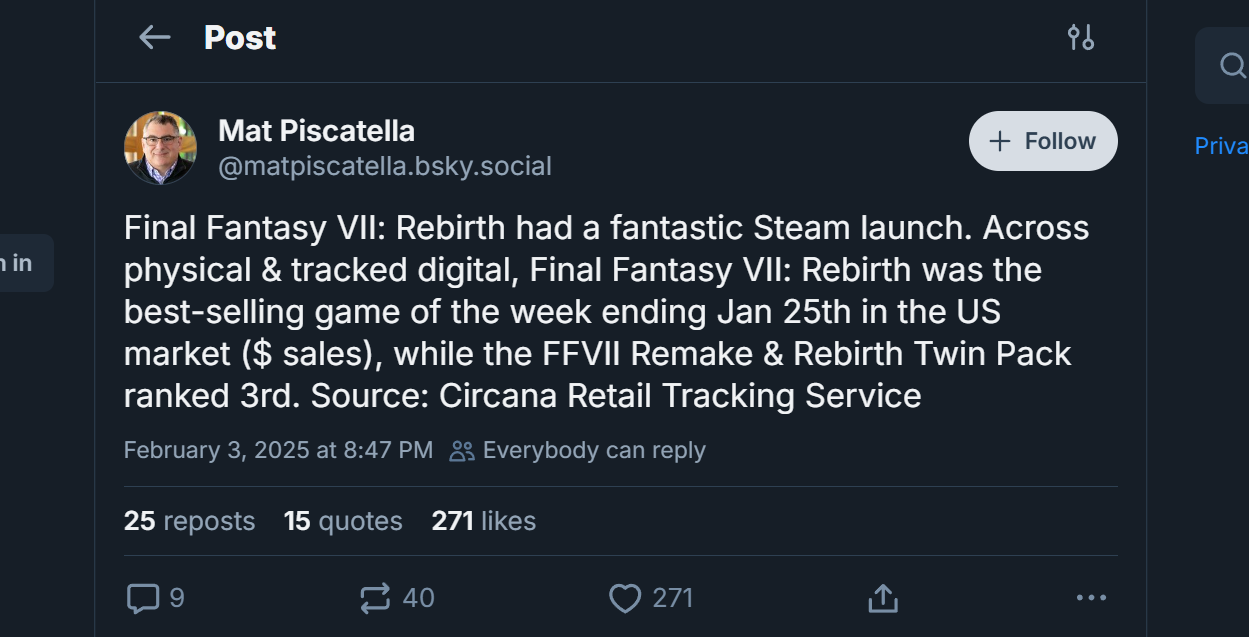
Task: Open Mat Piscatella's profile picture
Action: point(160,148)
